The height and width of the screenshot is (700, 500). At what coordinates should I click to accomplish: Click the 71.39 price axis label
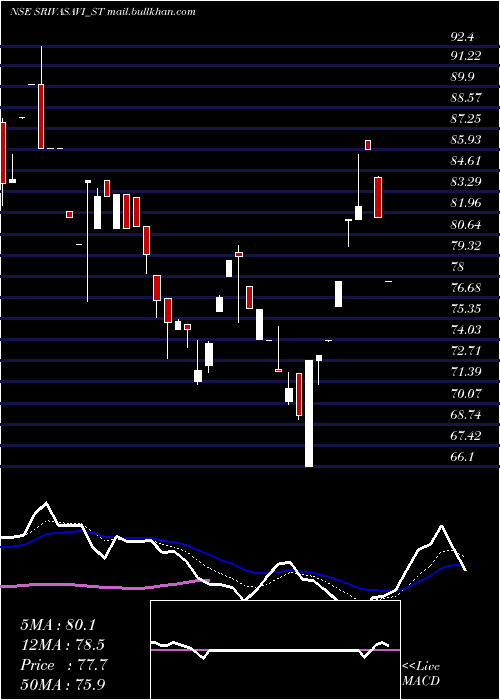coord(466,372)
